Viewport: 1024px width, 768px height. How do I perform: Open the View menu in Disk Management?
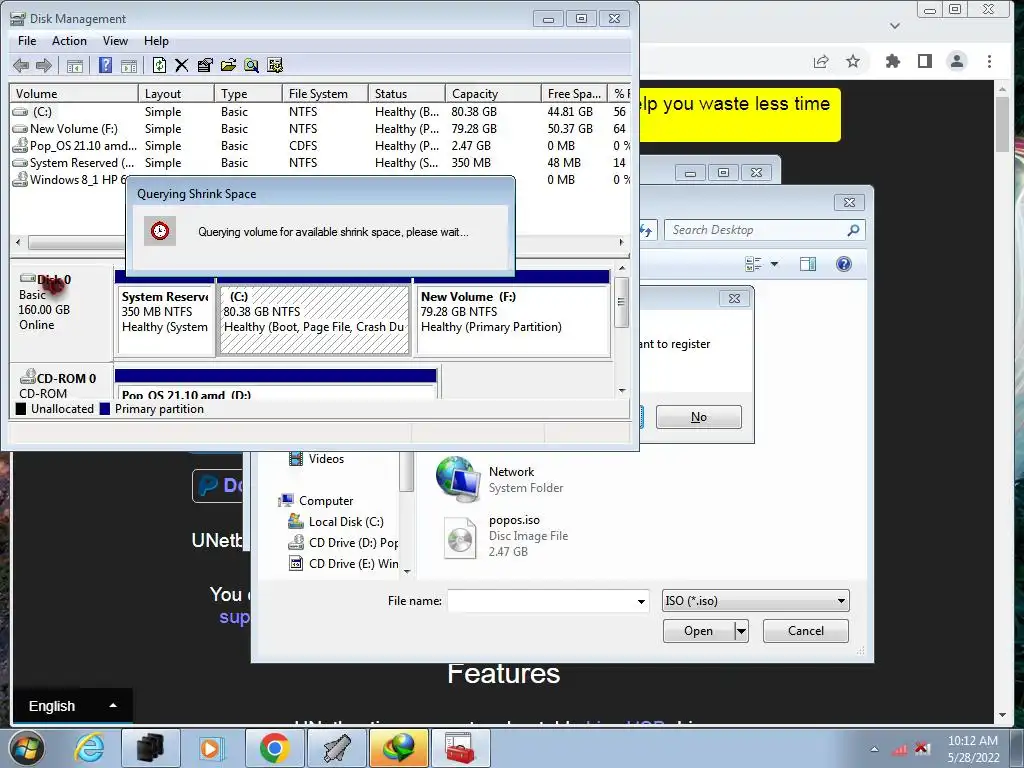[115, 40]
